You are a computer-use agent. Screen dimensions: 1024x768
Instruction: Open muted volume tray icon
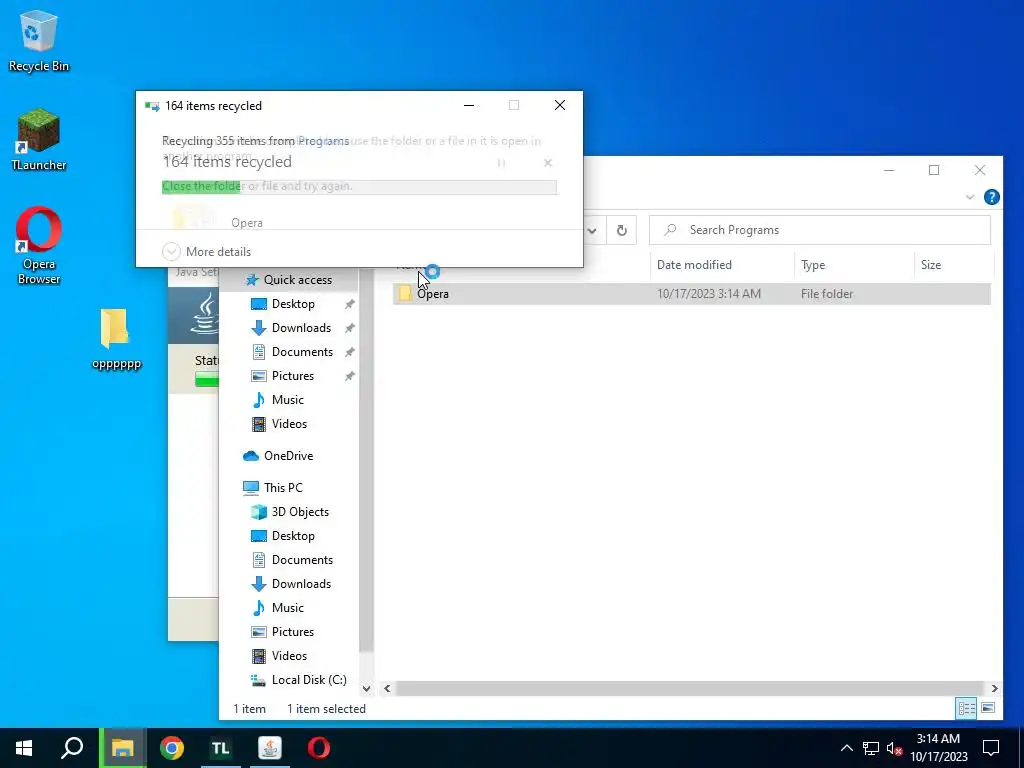point(894,748)
